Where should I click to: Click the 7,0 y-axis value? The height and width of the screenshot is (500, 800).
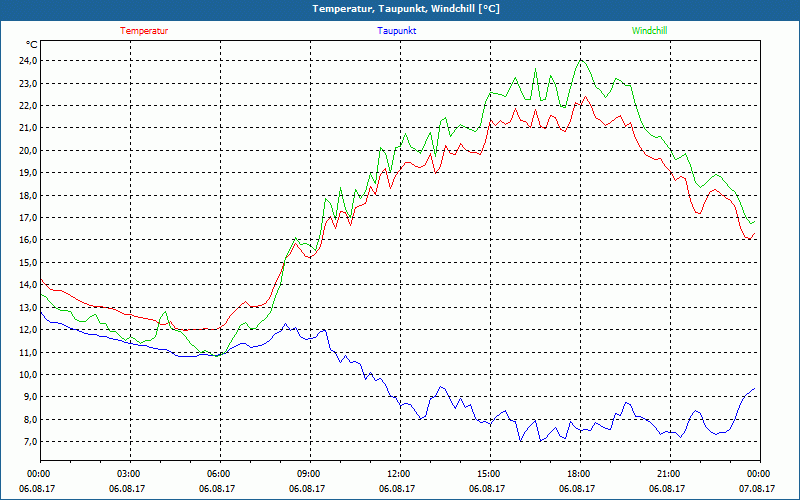pyautogui.click(x=31, y=441)
